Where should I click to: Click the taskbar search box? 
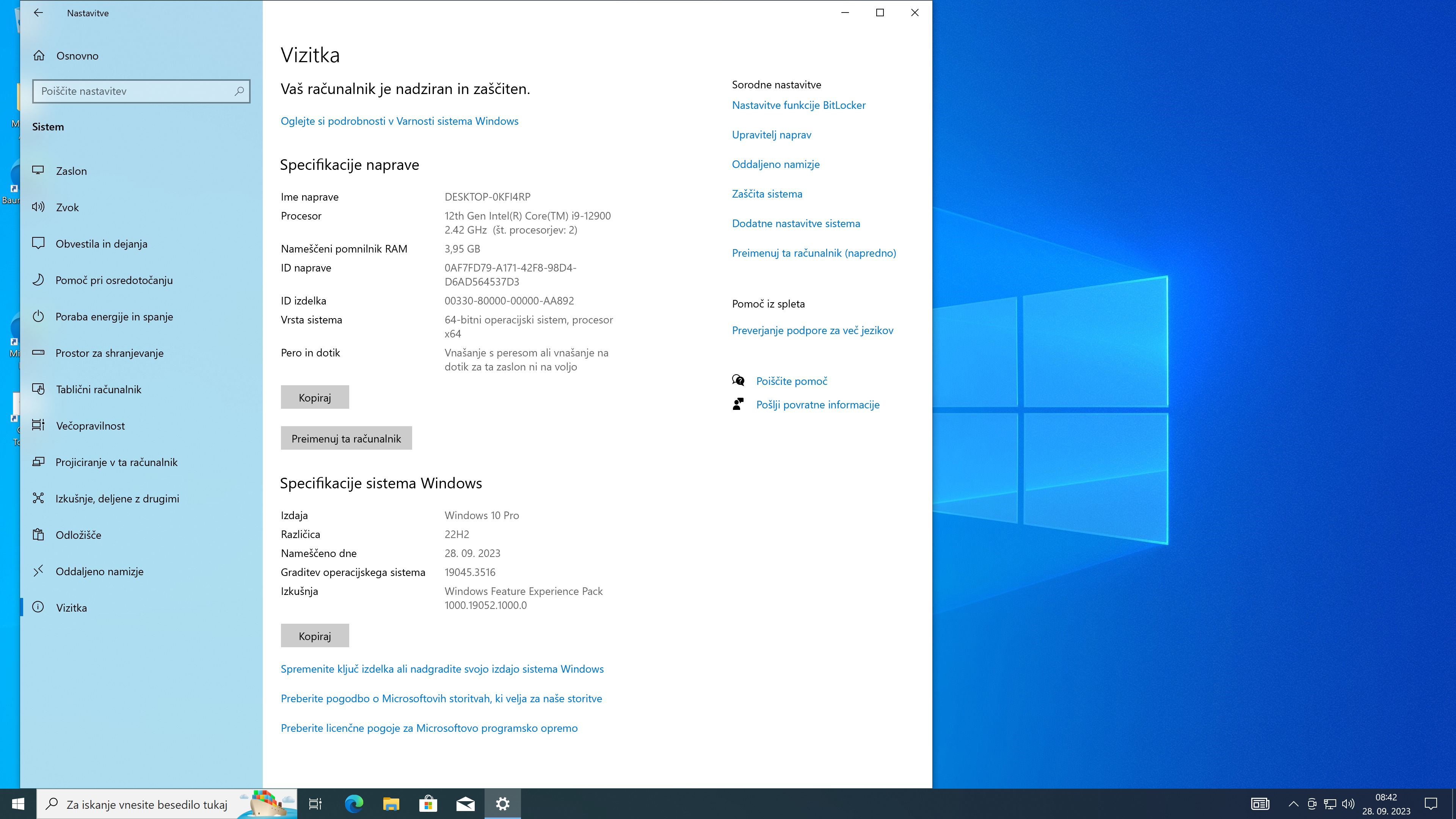coord(167,804)
